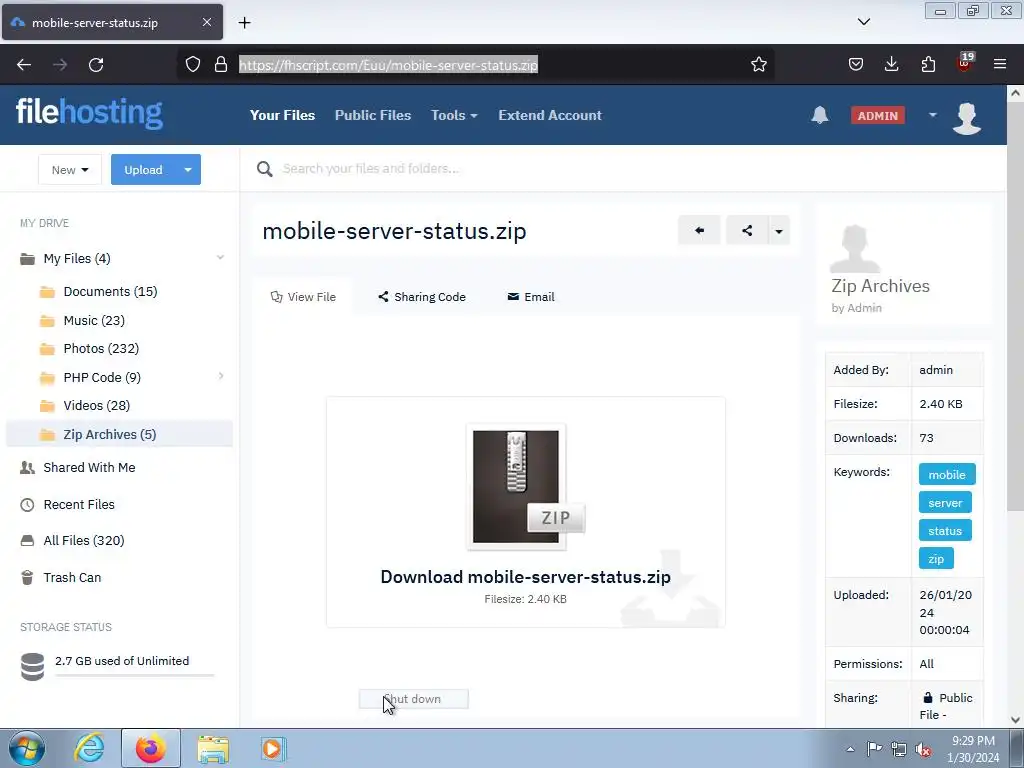
Task: Click the filehosting logo
Action: [89, 114]
